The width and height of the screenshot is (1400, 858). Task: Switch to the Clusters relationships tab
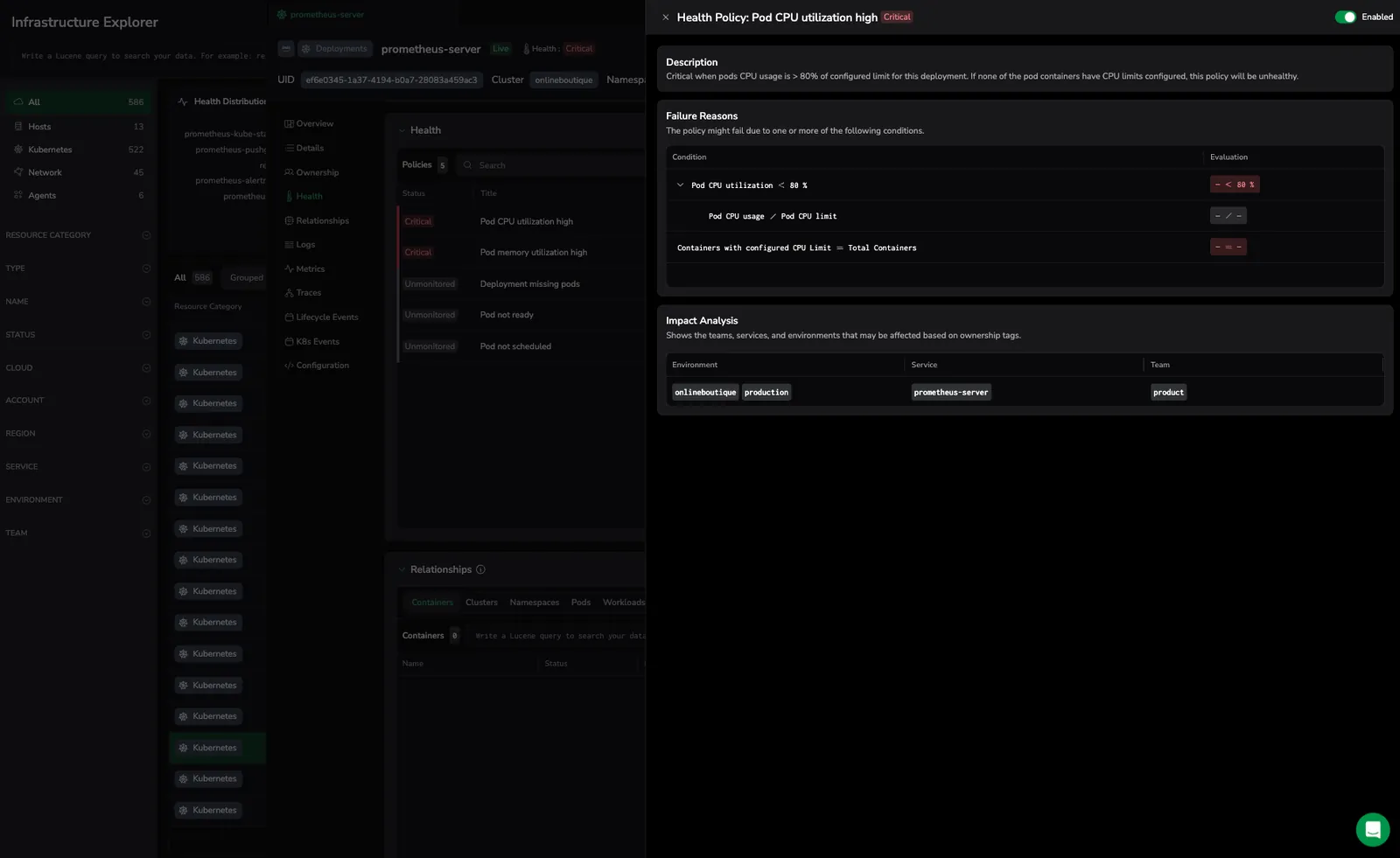pos(481,603)
